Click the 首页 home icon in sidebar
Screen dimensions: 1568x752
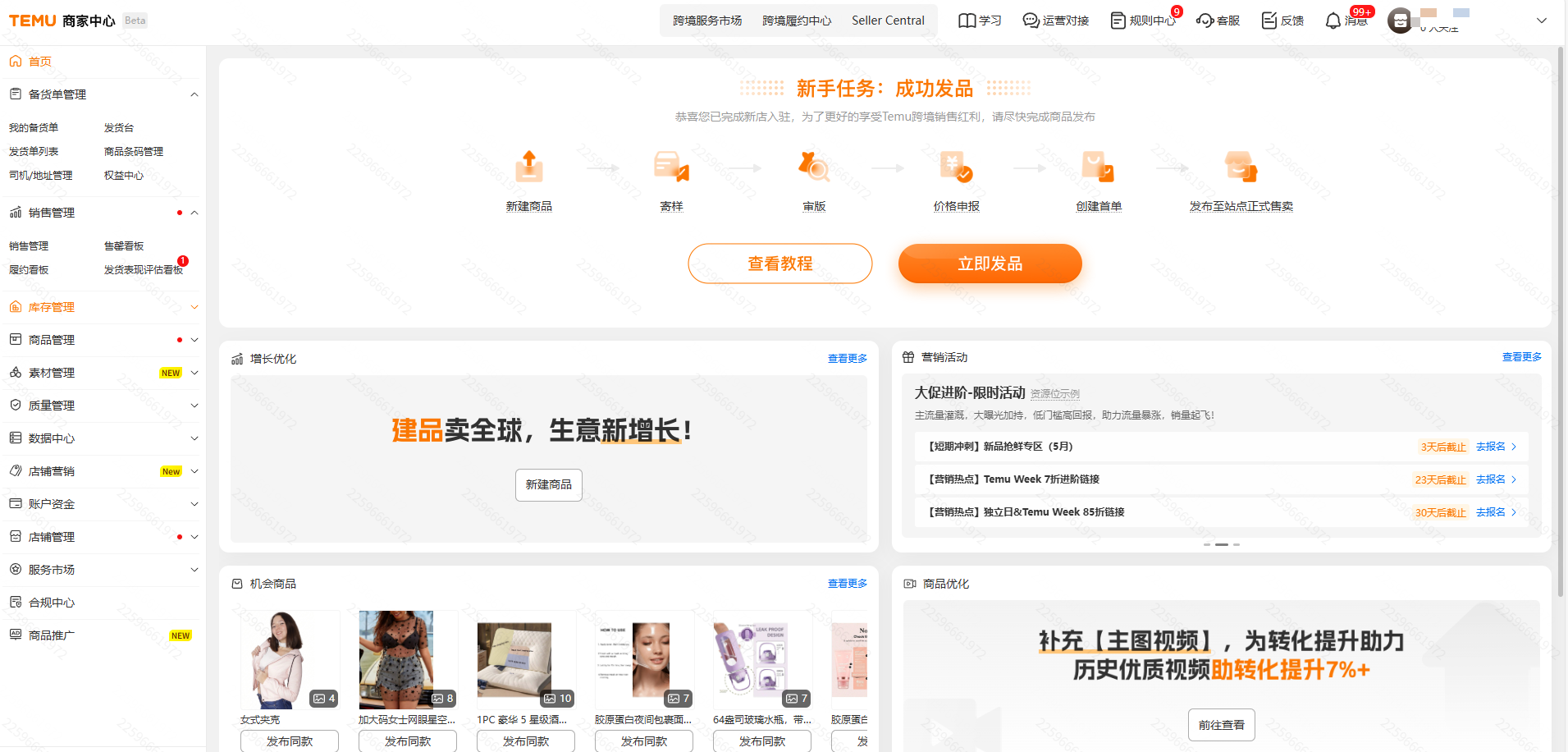[16, 62]
